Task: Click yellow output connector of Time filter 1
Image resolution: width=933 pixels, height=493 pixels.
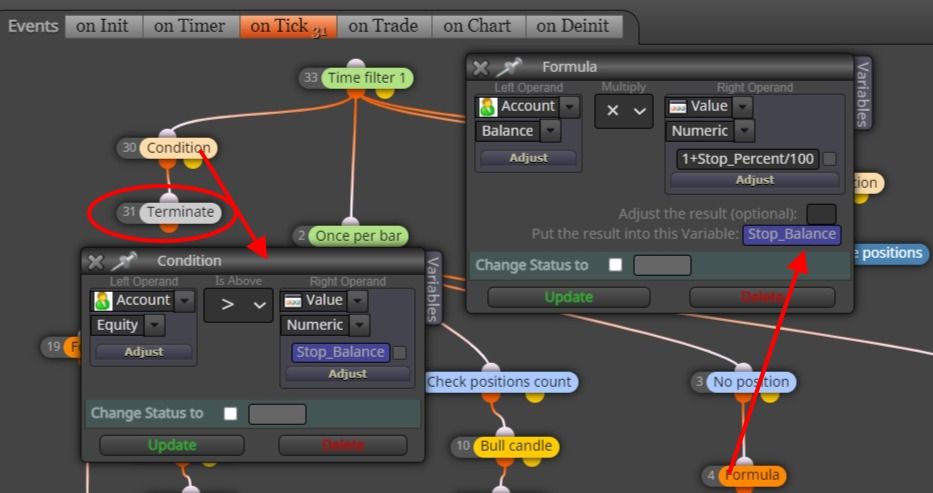Action: pos(385,92)
